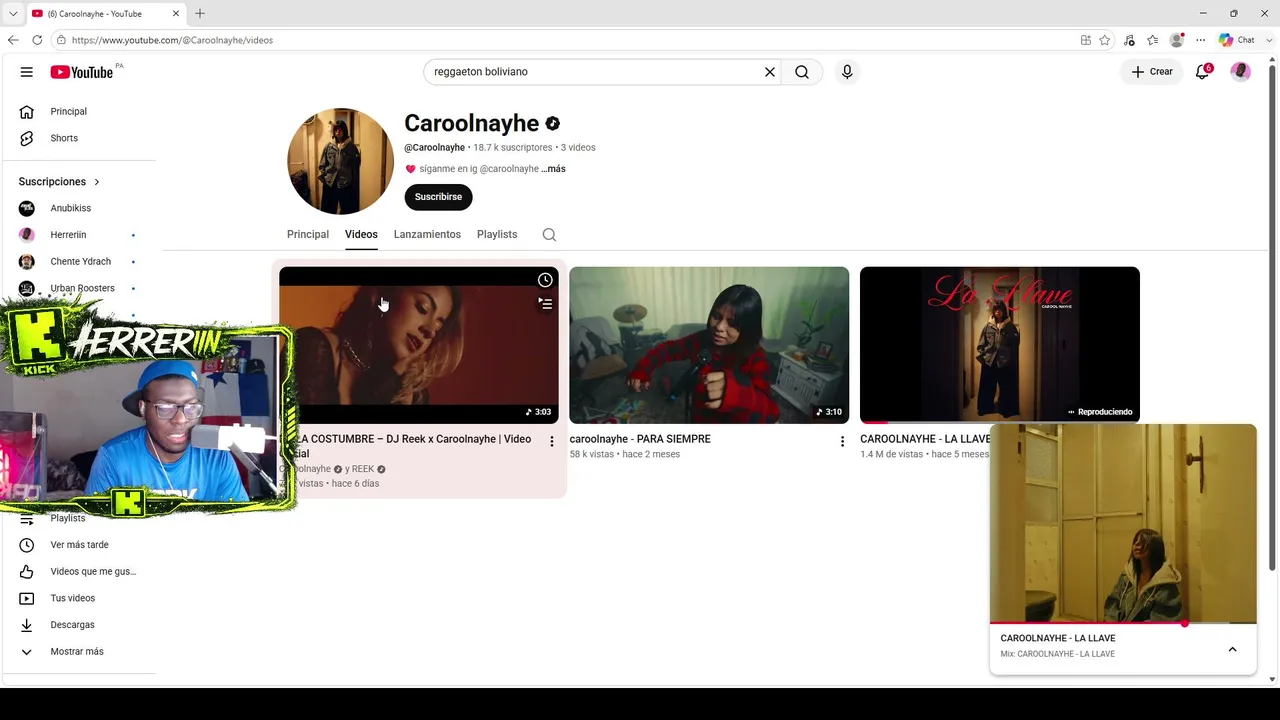Open the YouTube hamburger guide menu

point(27,72)
